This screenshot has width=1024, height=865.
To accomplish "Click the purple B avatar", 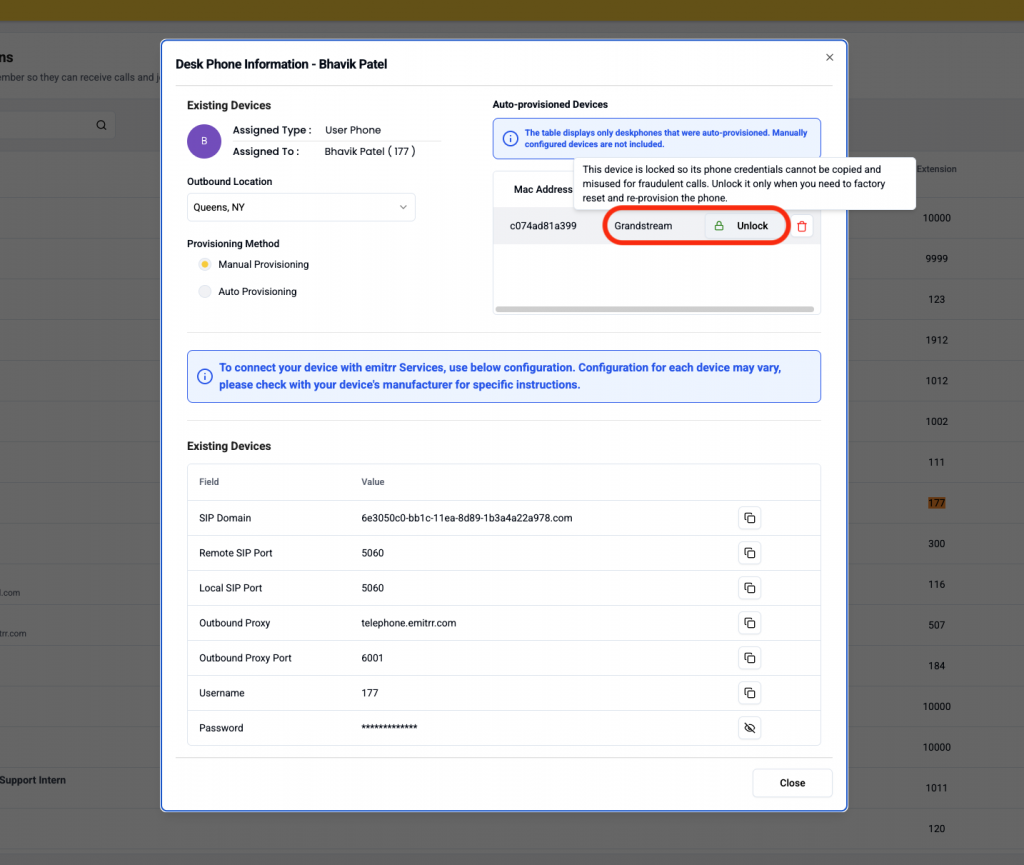I will coord(204,141).
